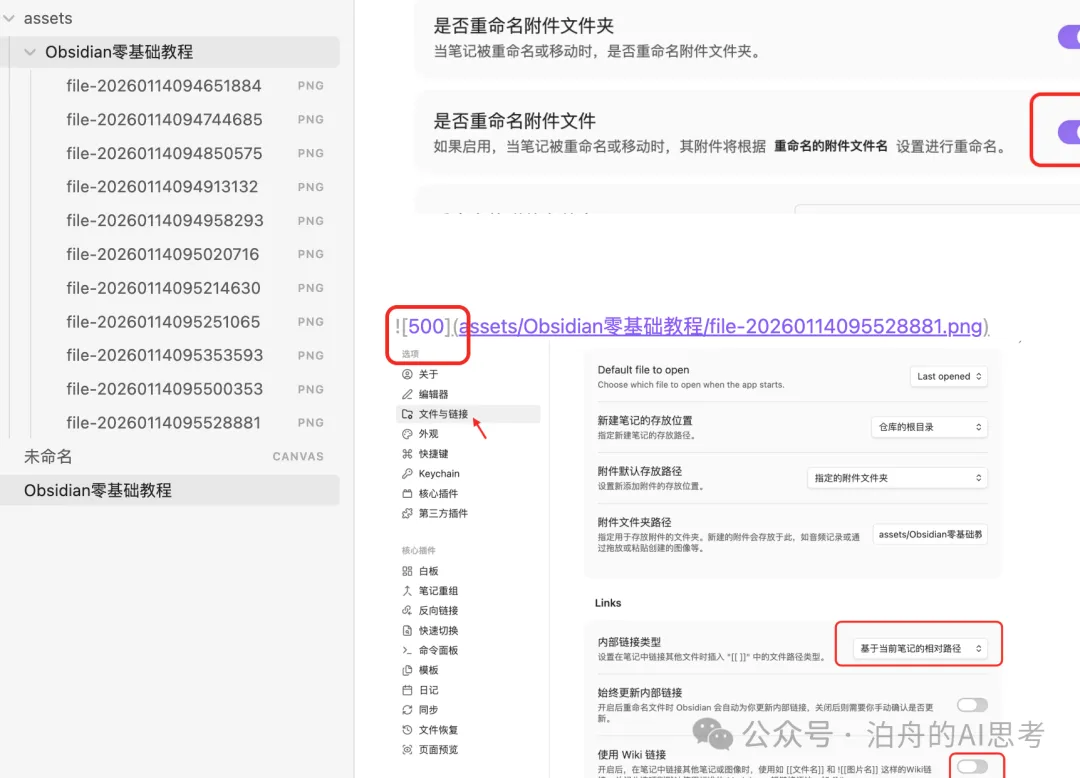1080x778 pixels.
Task: Click the 模板 copy icon
Action: click(407, 670)
